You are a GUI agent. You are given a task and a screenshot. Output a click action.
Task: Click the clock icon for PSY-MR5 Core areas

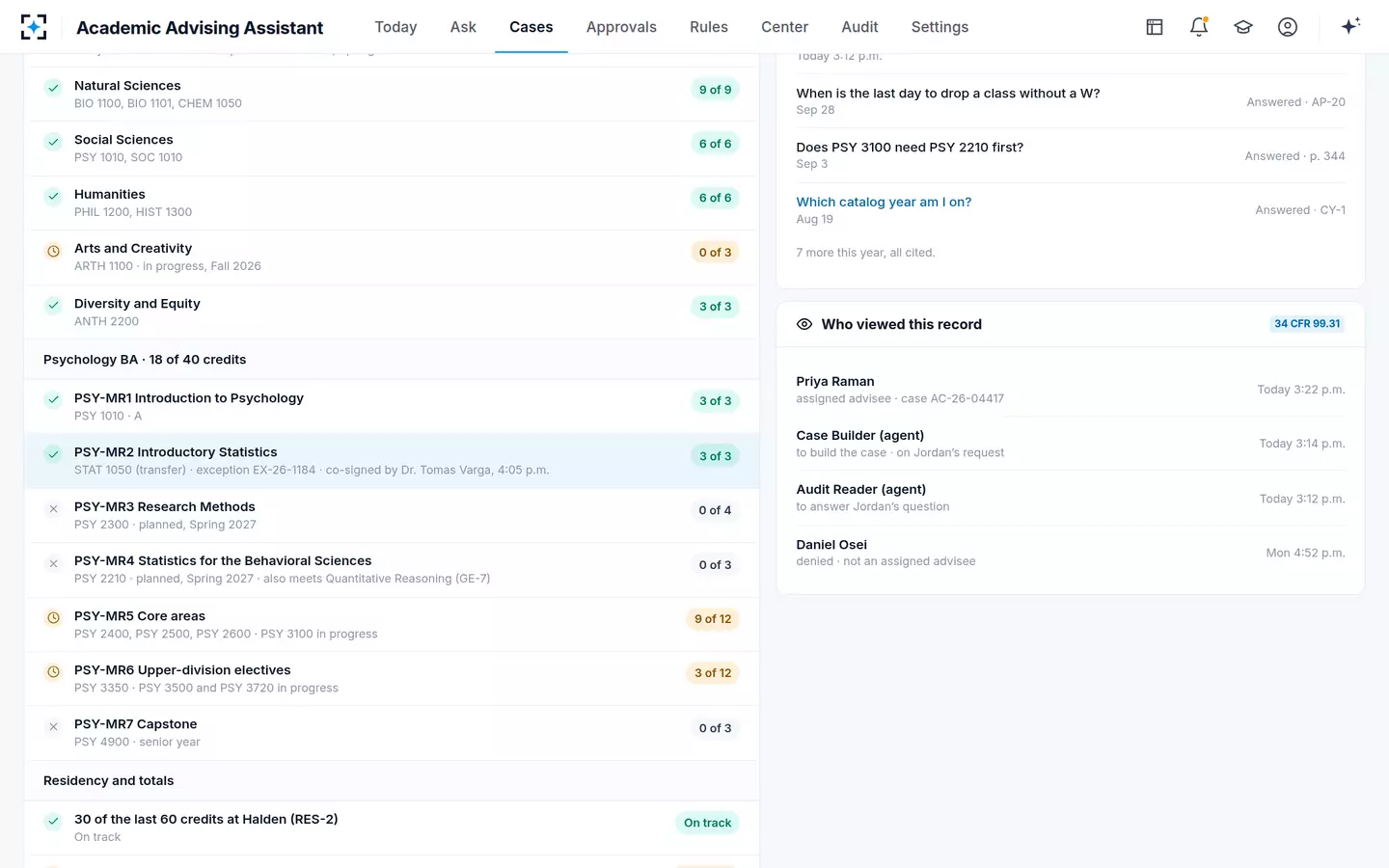coord(54,617)
